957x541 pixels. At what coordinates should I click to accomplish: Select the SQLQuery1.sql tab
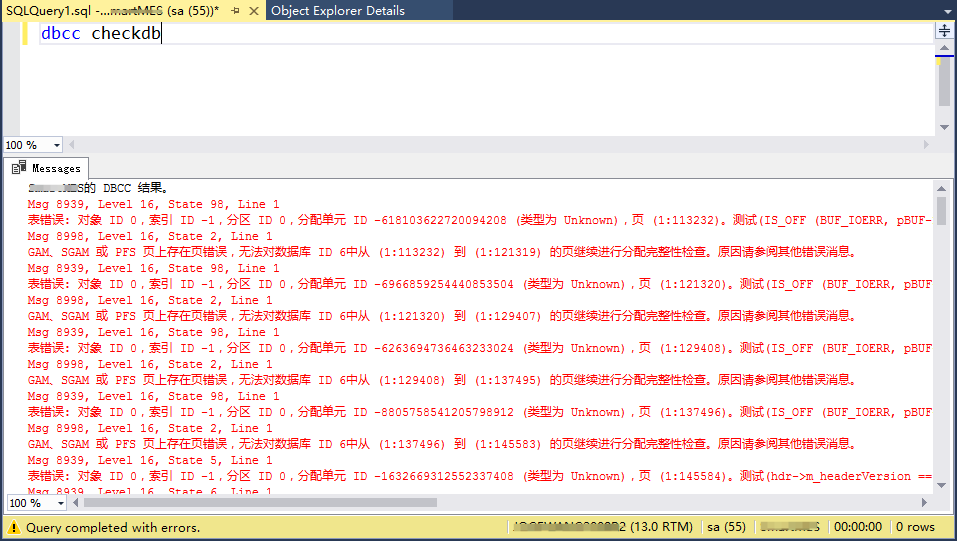point(110,10)
